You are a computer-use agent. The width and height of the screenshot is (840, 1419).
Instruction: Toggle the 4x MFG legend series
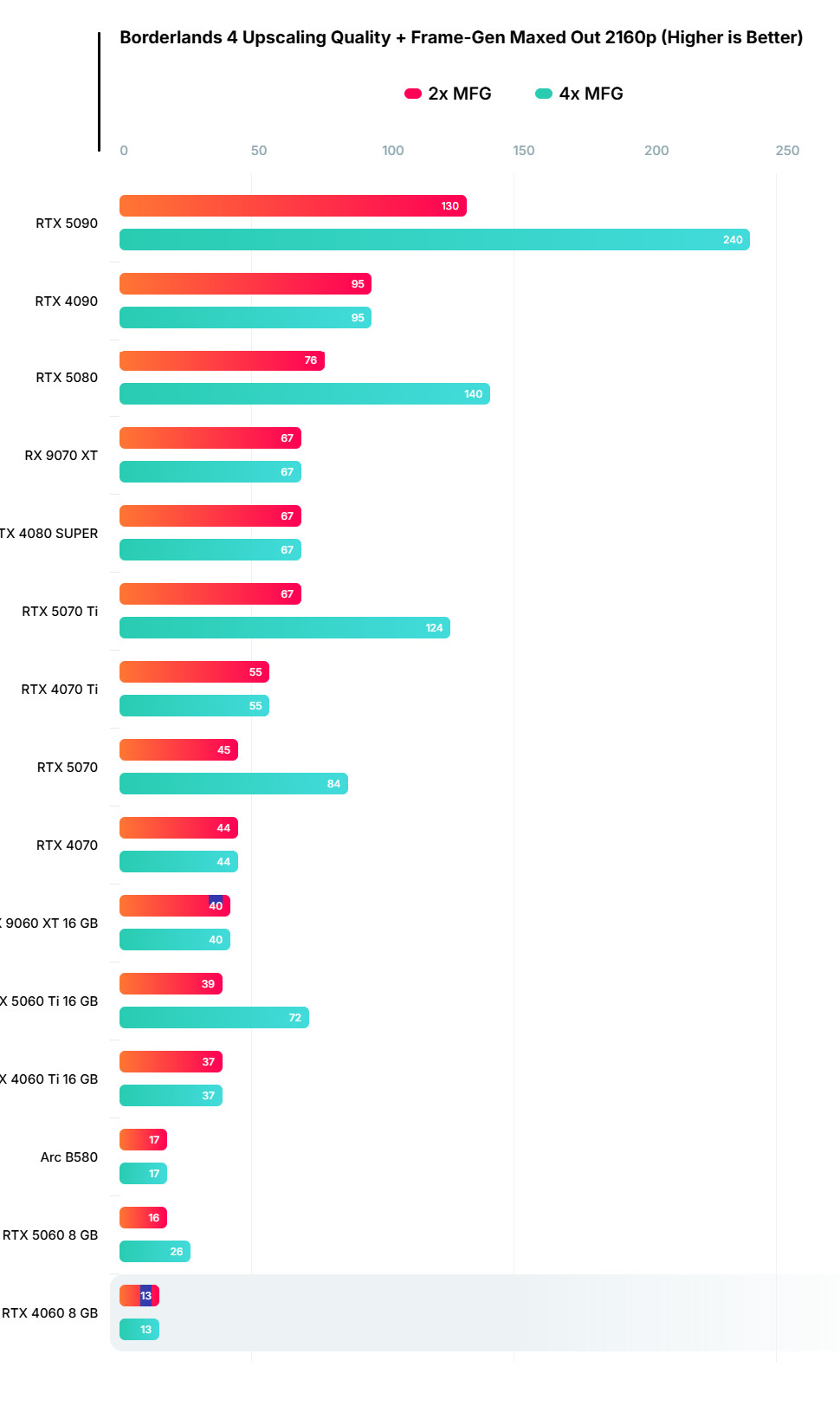(591, 94)
